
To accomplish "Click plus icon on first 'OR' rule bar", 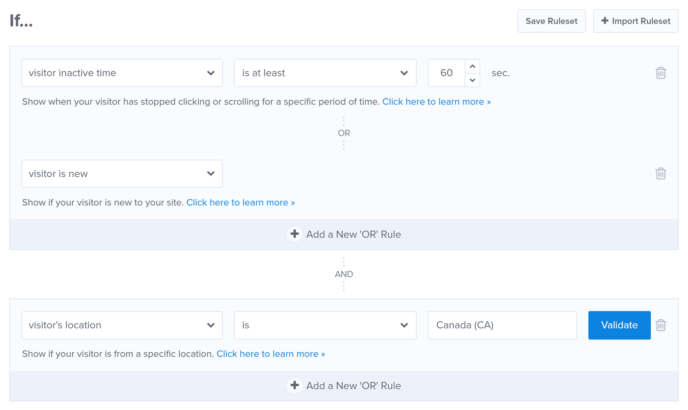I will pyautogui.click(x=294, y=234).
